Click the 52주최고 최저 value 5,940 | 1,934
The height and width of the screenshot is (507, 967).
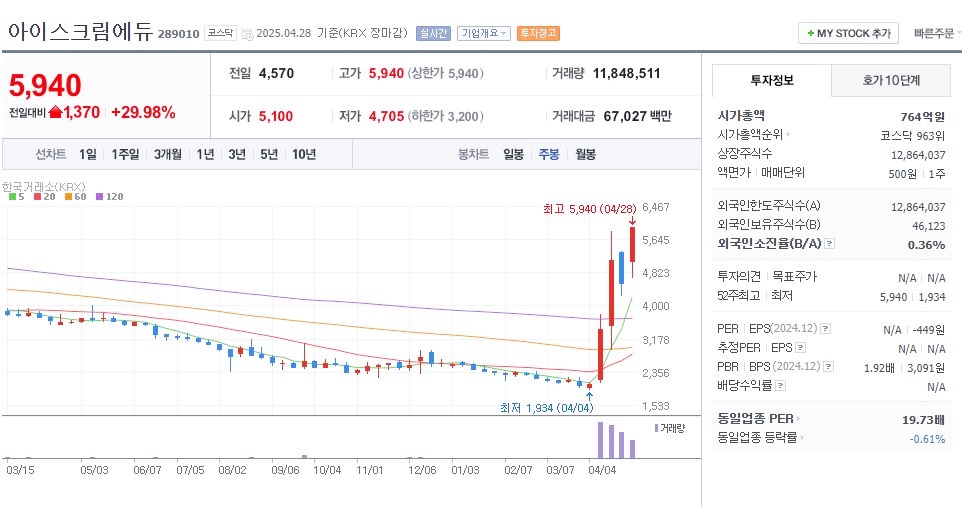(x=913, y=297)
